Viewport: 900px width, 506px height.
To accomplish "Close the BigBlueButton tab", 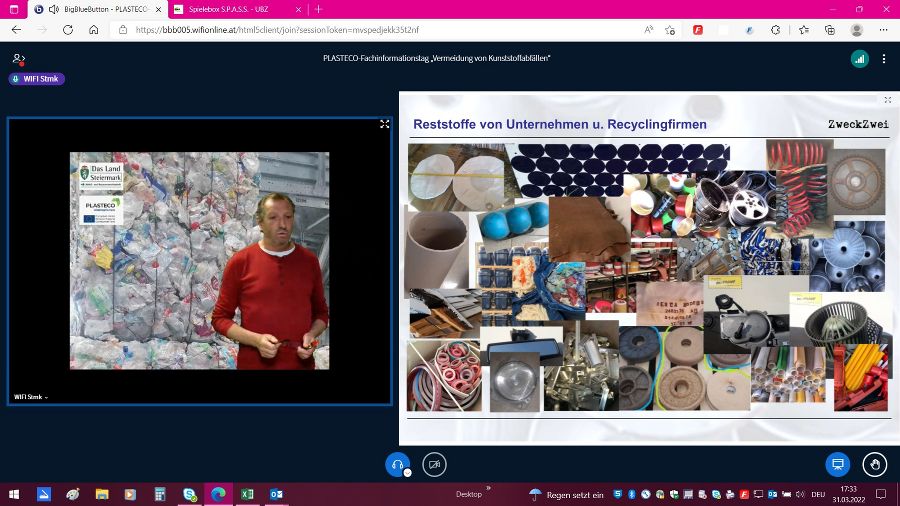I will pyautogui.click(x=158, y=9).
